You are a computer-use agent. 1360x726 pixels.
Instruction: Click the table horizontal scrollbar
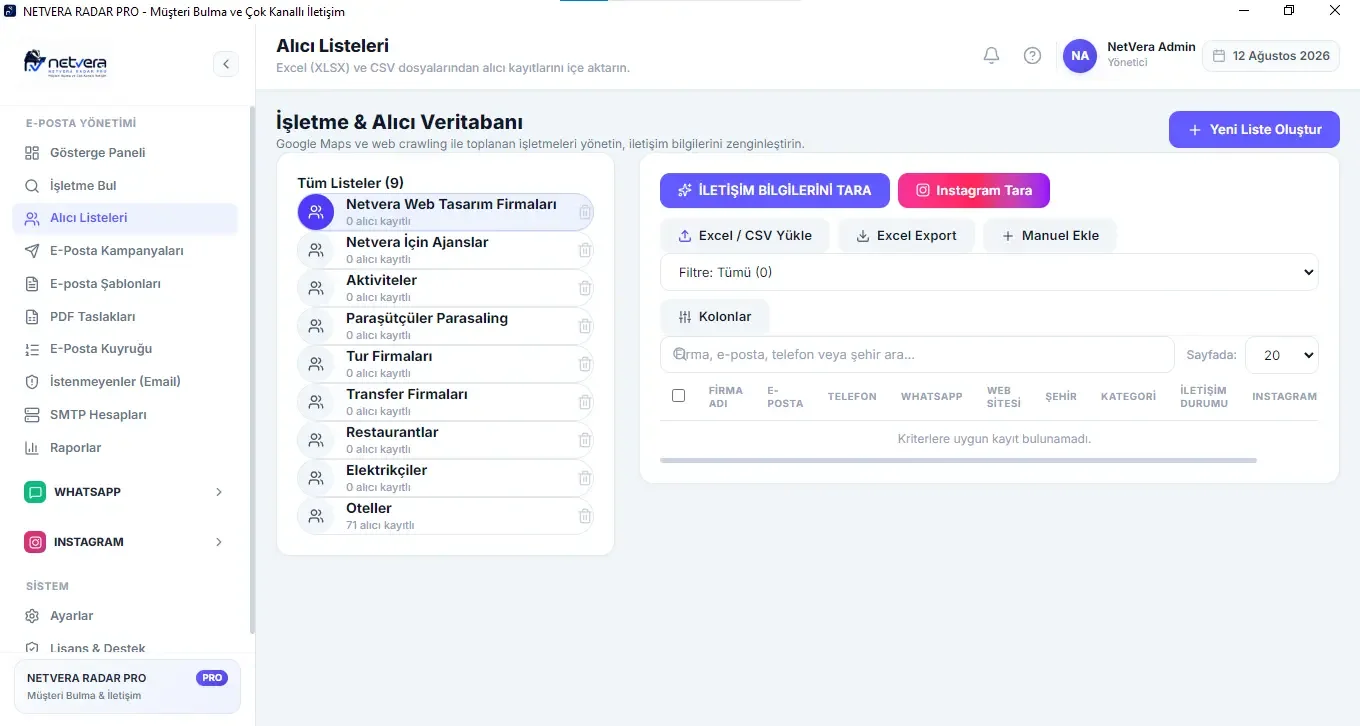(x=958, y=461)
